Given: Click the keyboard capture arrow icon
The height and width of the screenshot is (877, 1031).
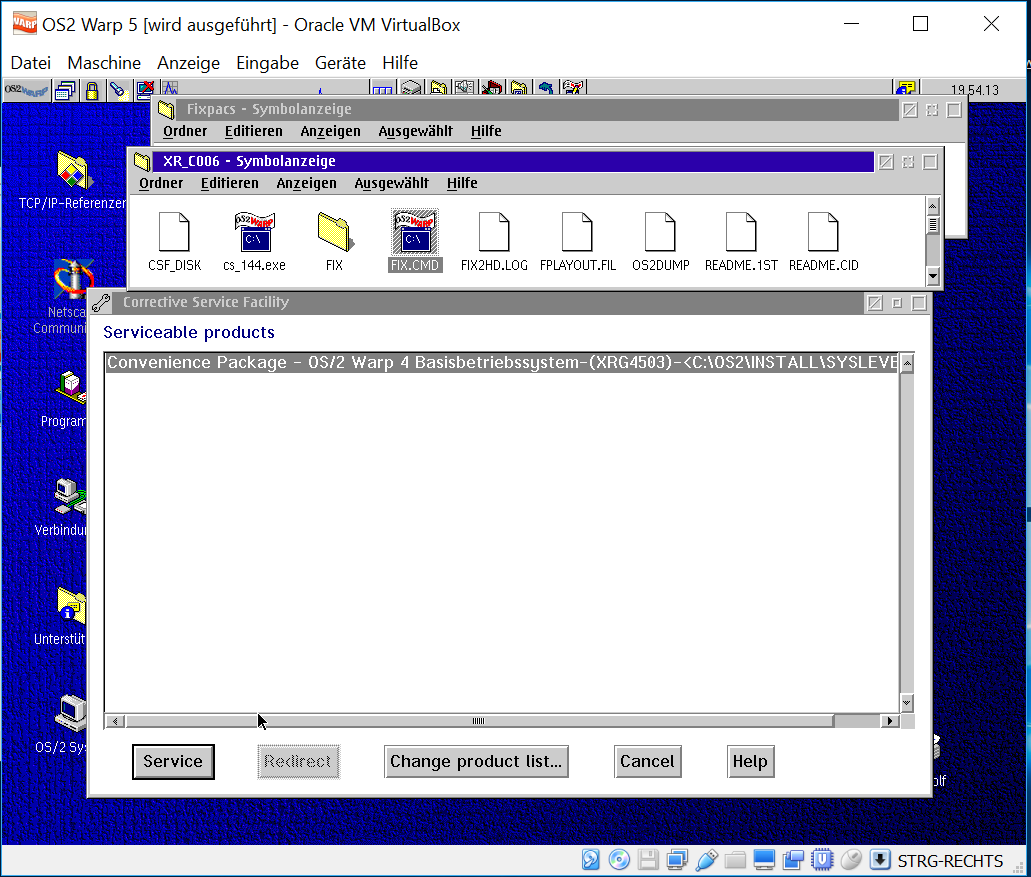Looking at the screenshot, I should click(x=880, y=859).
